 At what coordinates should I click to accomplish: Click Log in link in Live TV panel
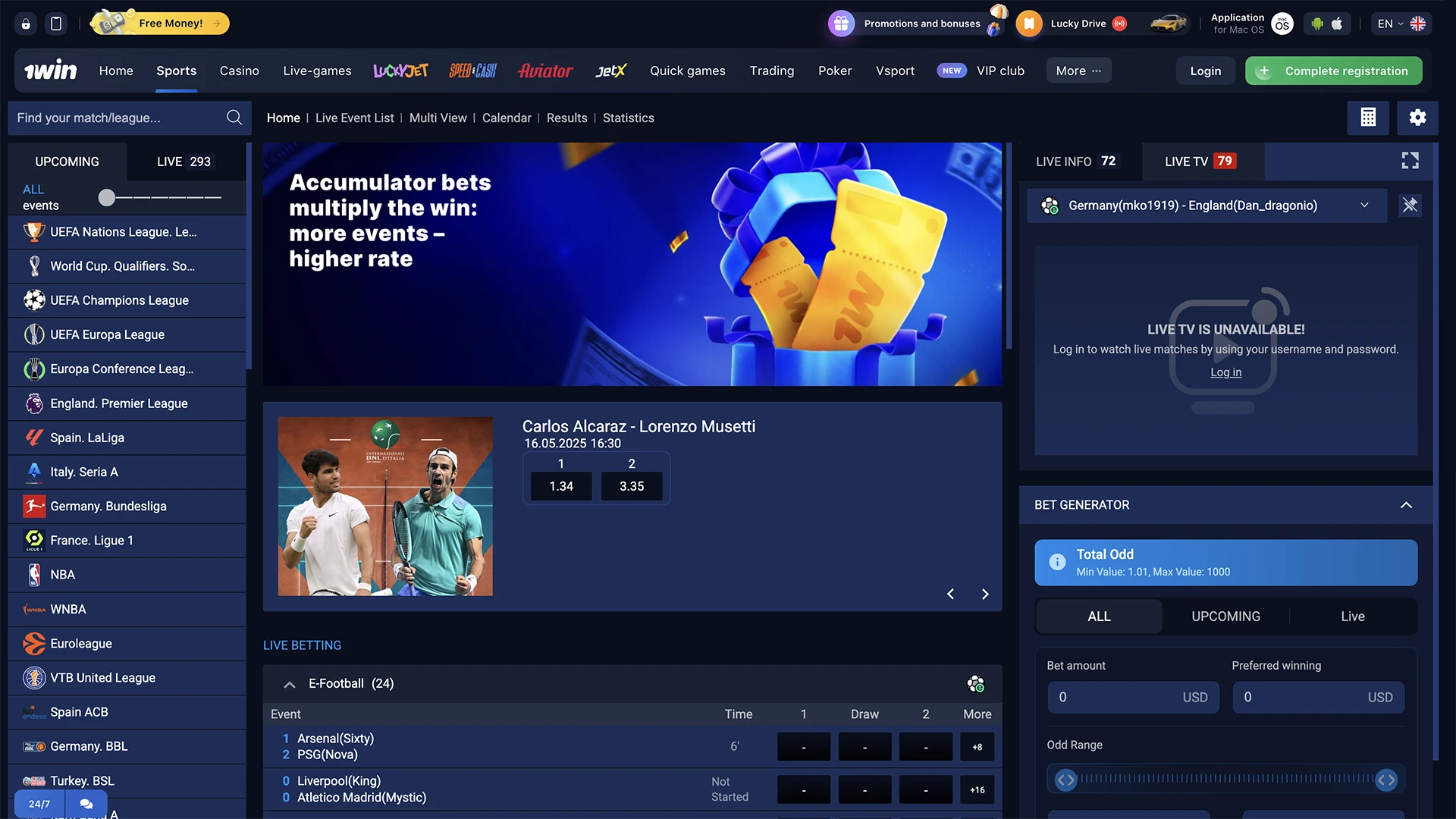(1225, 372)
